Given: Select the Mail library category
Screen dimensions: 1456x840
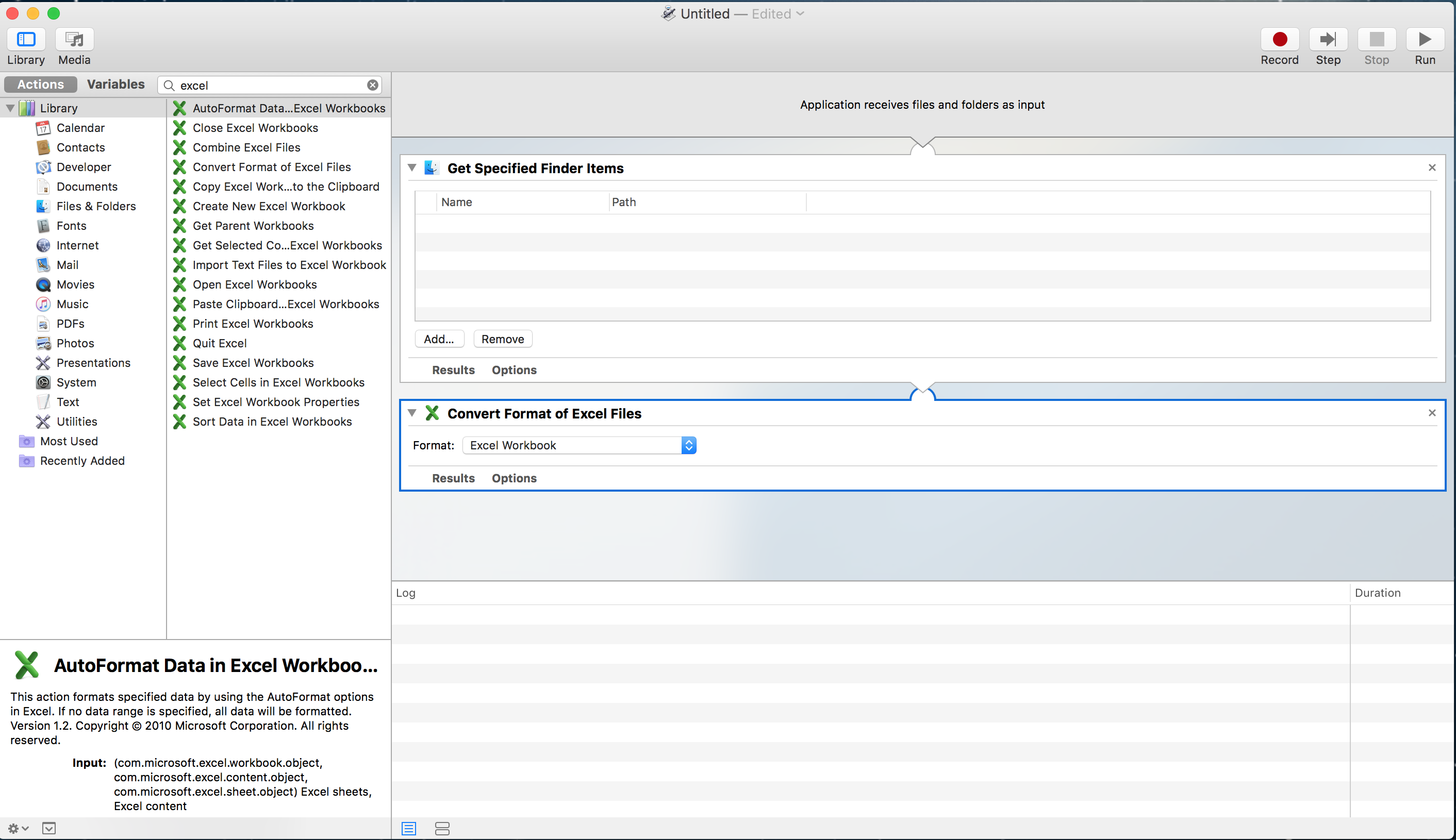Looking at the screenshot, I should pos(68,265).
